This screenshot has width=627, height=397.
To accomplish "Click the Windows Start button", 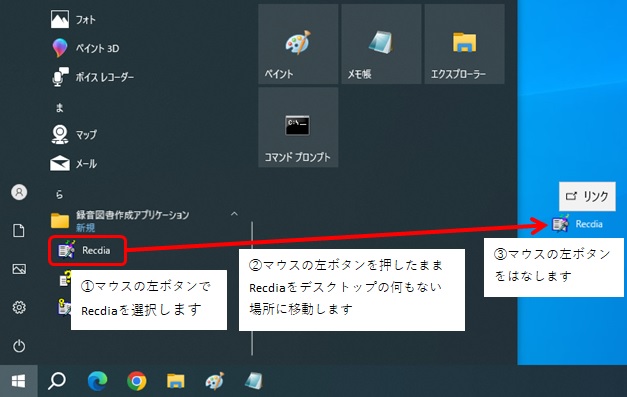I will coord(18,381).
